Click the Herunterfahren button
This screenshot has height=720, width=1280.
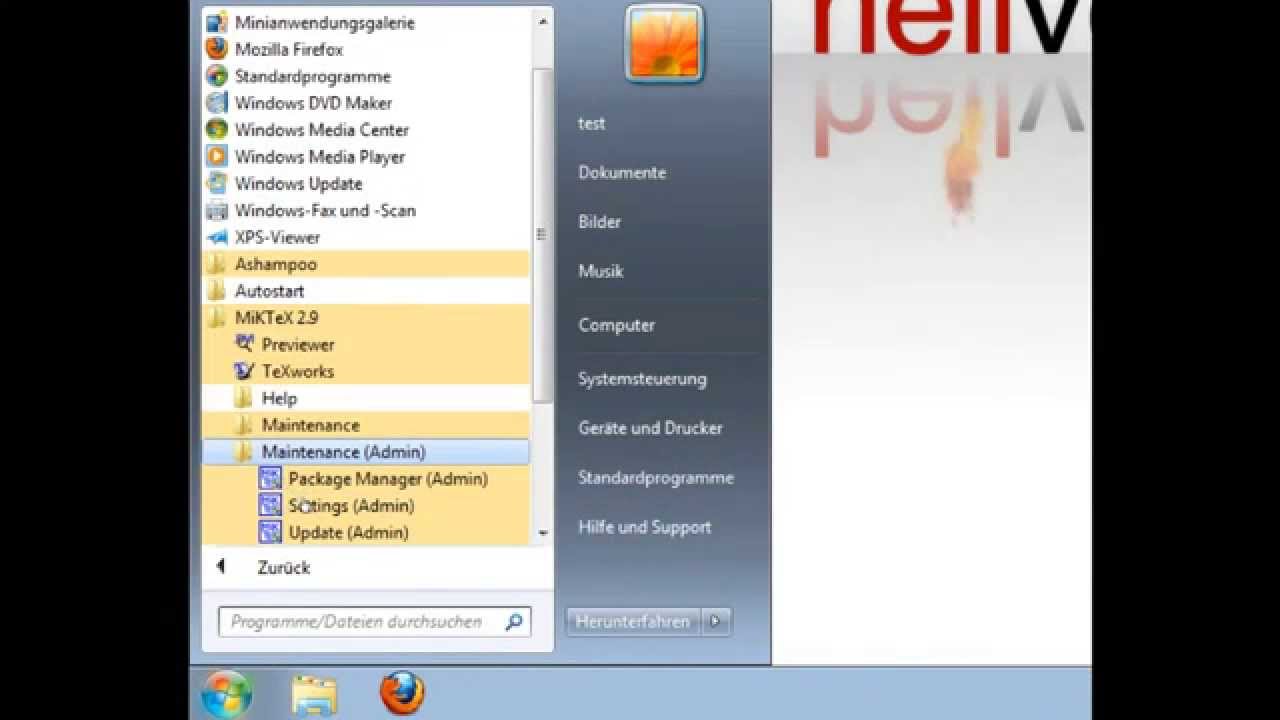coord(634,621)
